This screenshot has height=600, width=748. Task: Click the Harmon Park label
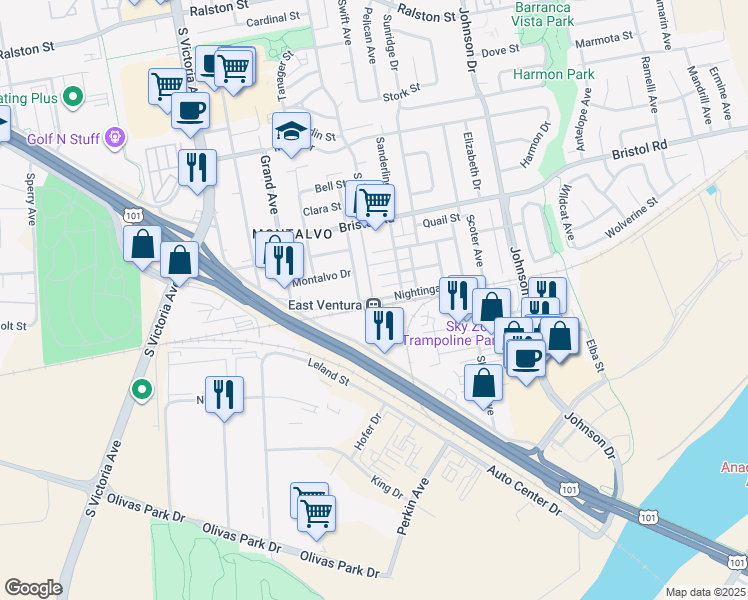[553, 74]
